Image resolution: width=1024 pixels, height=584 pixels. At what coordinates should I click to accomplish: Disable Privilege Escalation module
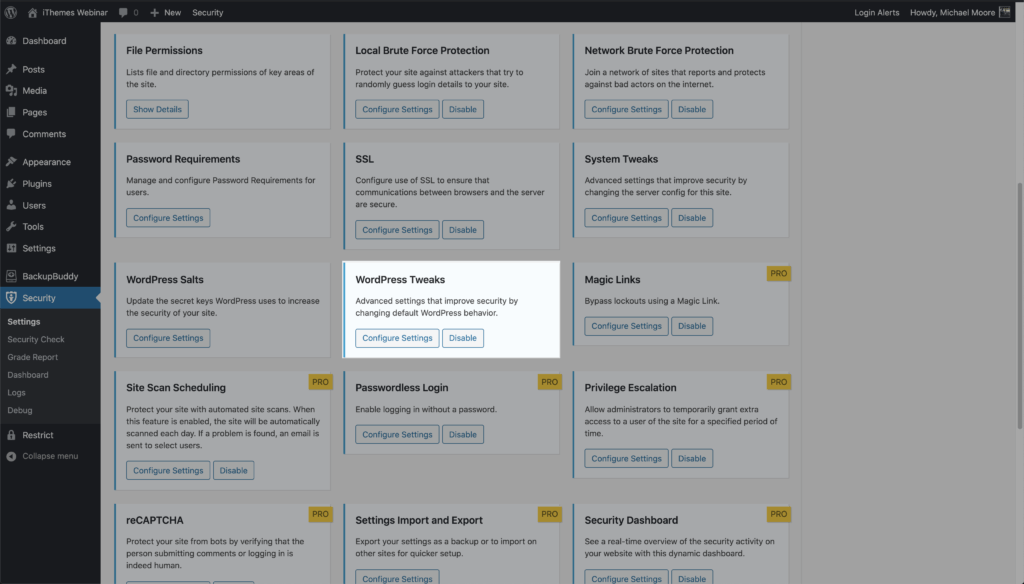point(692,459)
